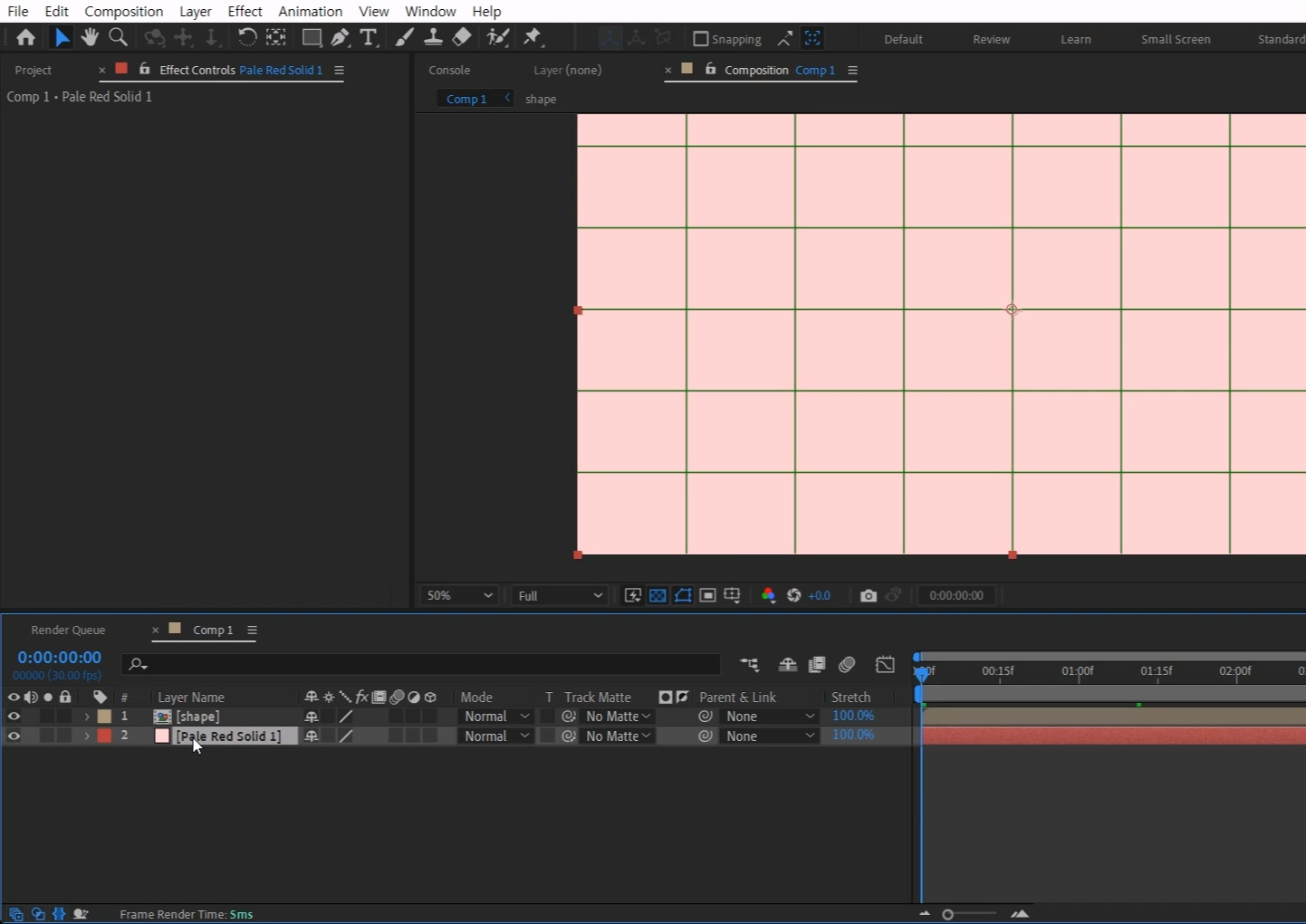Toggle mask and shape path visibility

(x=683, y=595)
